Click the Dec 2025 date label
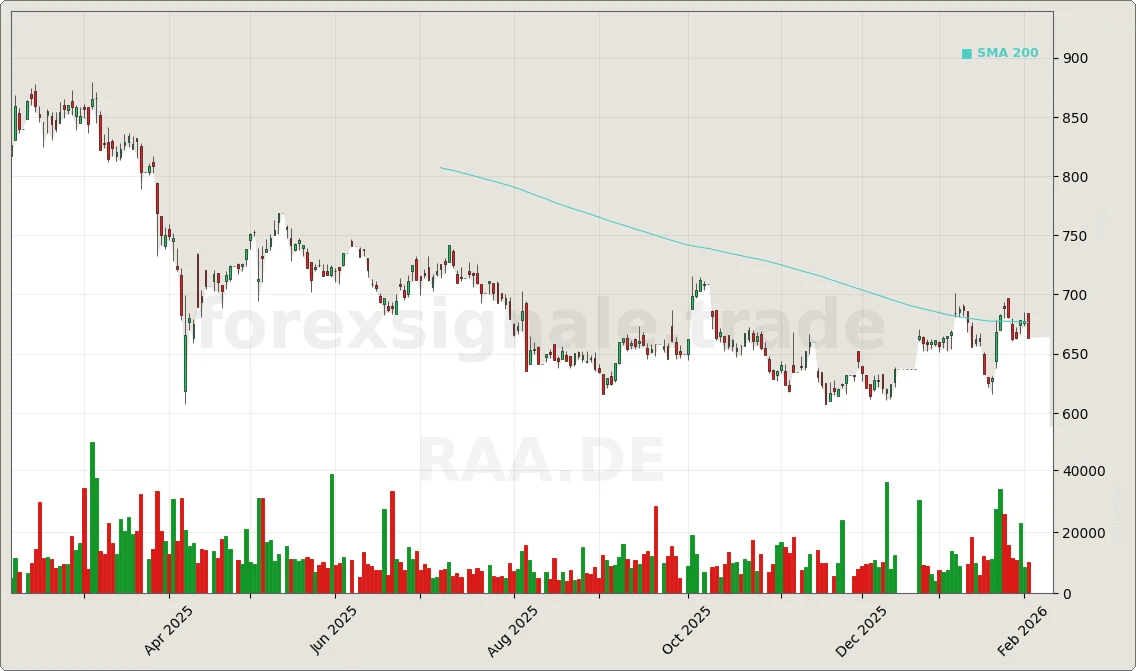The height and width of the screenshot is (671, 1136). pyautogui.click(x=861, y=628)
